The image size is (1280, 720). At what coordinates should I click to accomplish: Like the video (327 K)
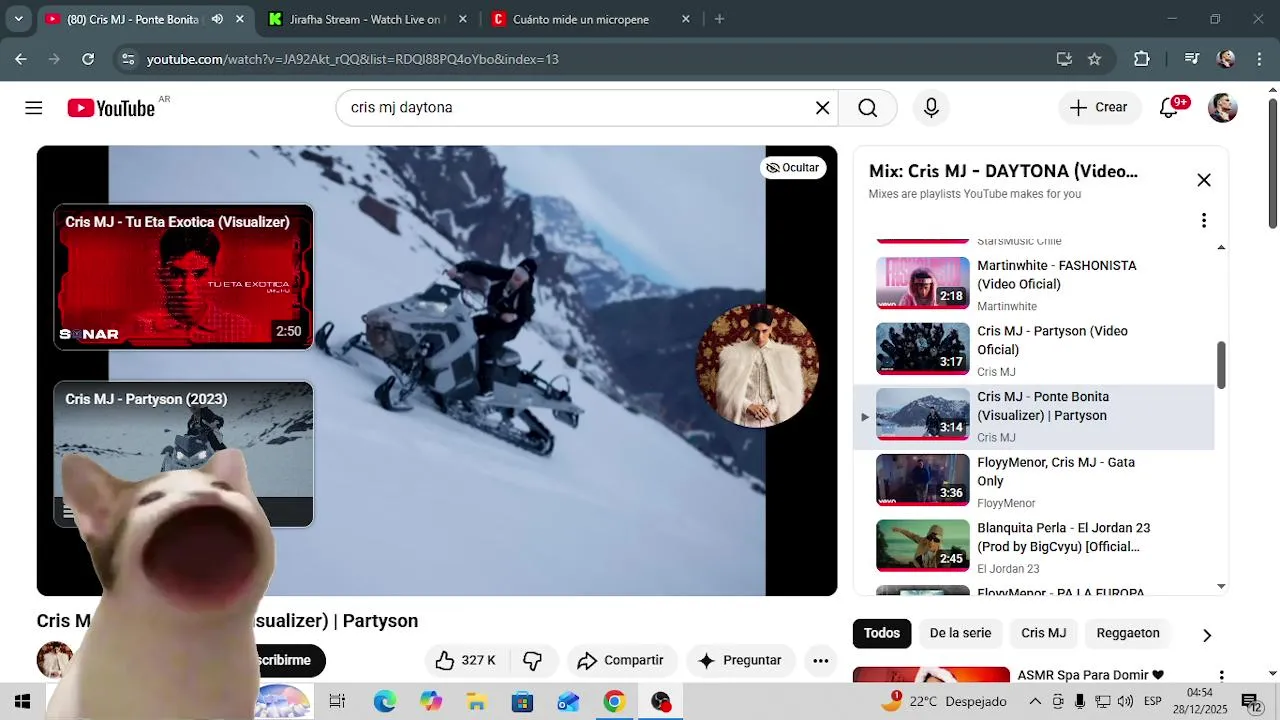pyautogui.click(x=466, y=660)
